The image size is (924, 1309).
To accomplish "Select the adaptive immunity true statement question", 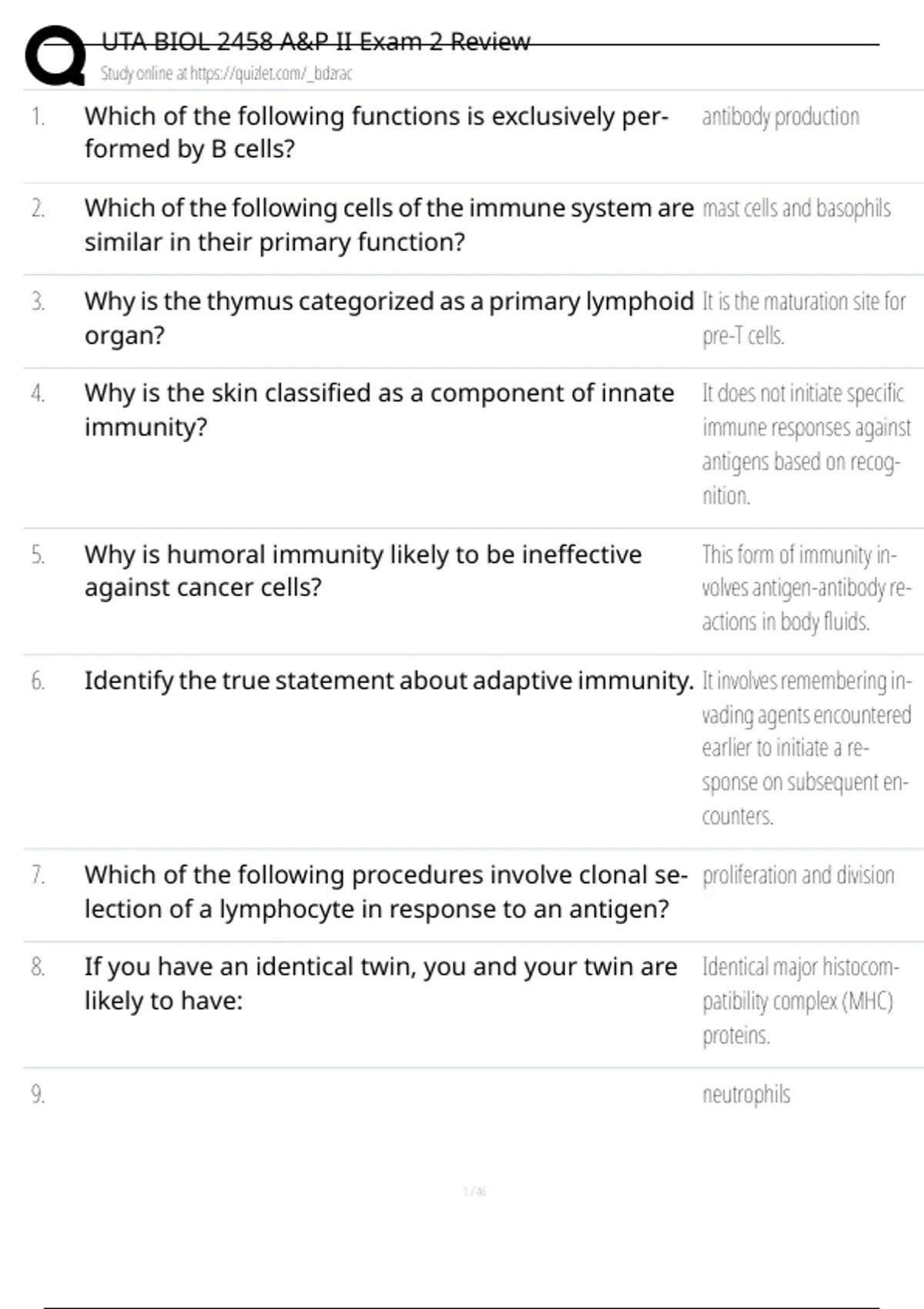I will 389,681.
